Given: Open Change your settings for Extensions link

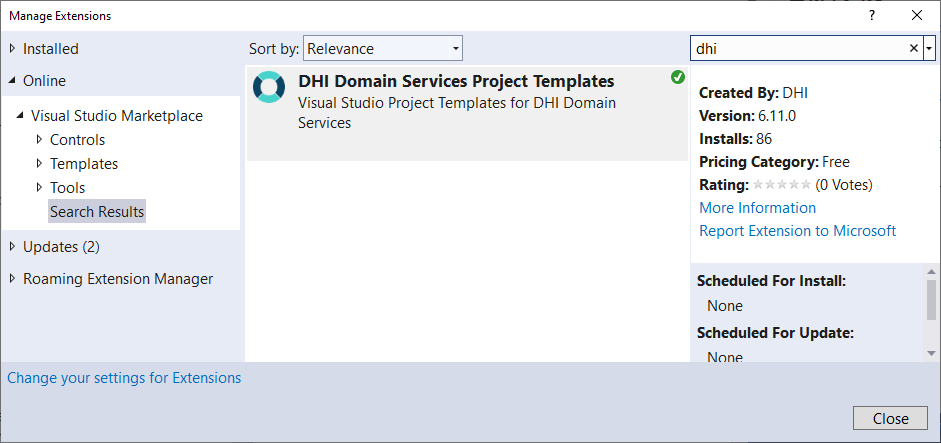Looking at the screenshot, I should [x=124, y=378].
